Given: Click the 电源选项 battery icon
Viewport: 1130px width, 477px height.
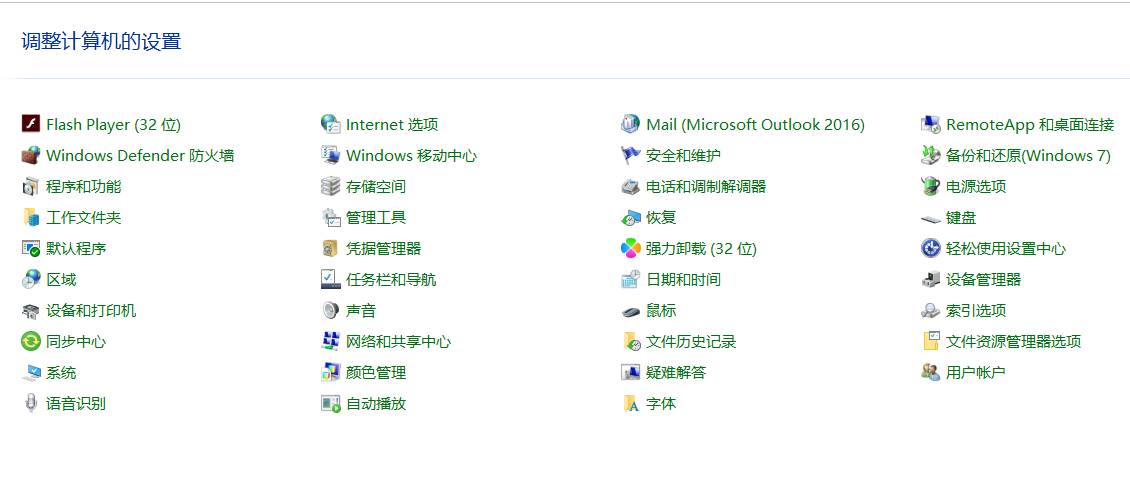Looking at the screenshot, I should (x=930, y=186).
